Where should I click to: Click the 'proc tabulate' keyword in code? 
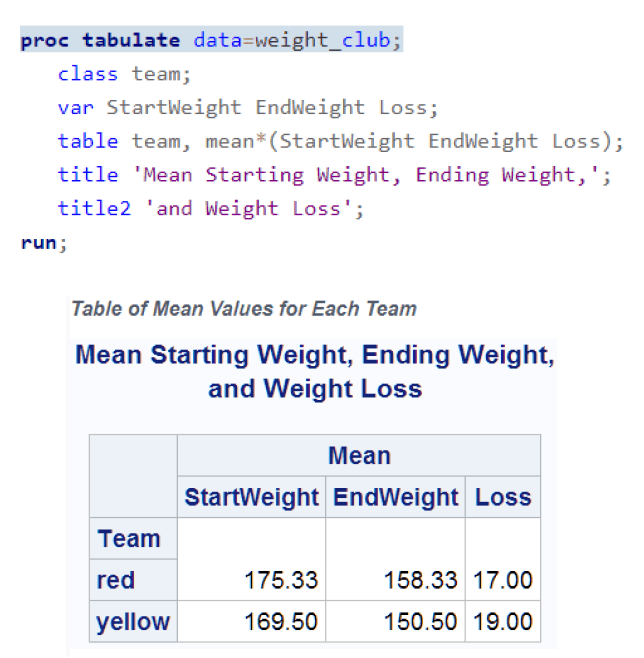(x=100, y=41)
